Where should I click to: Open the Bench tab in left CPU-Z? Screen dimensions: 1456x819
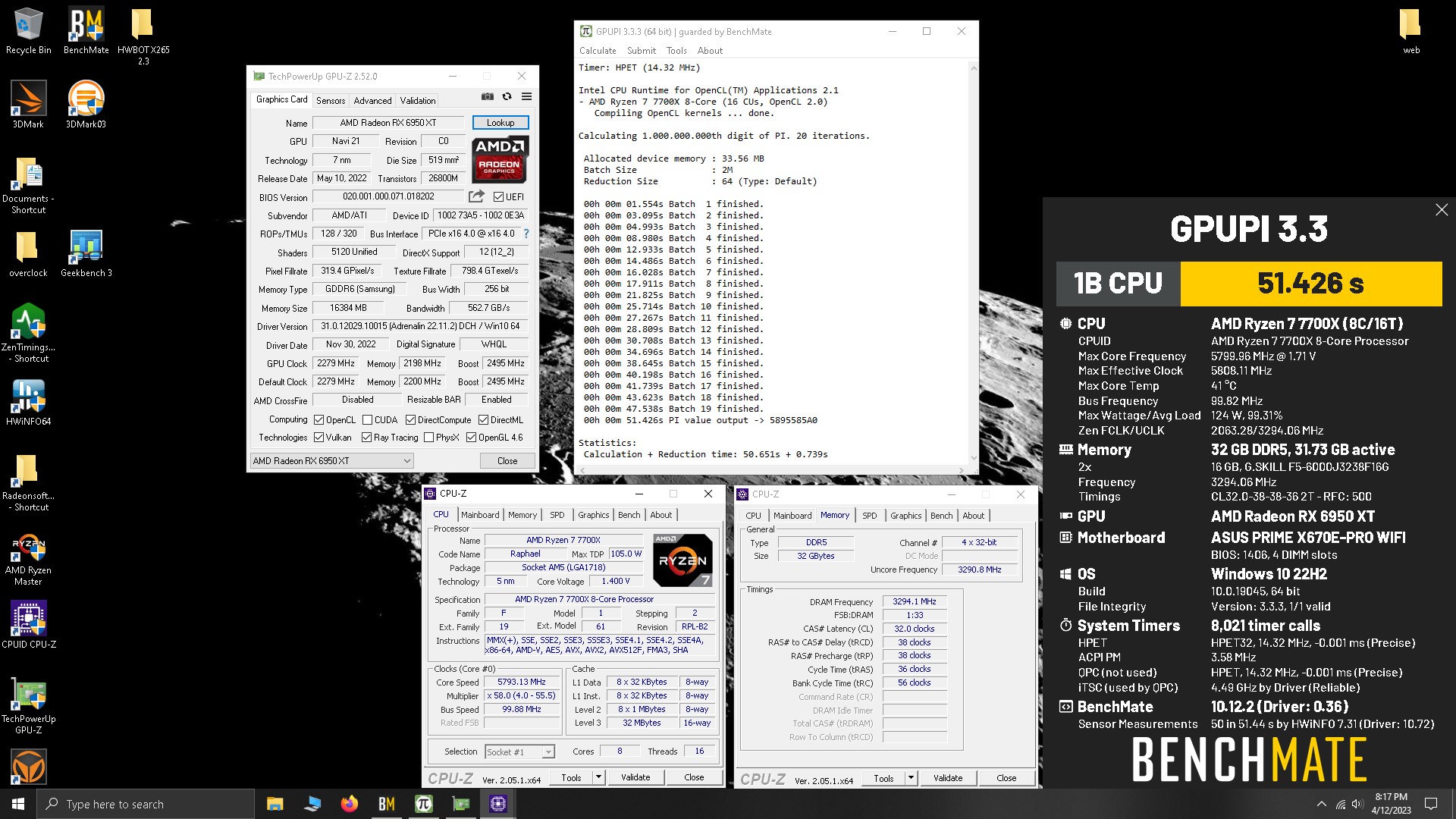pyautogui.click(x=629, y=515)
